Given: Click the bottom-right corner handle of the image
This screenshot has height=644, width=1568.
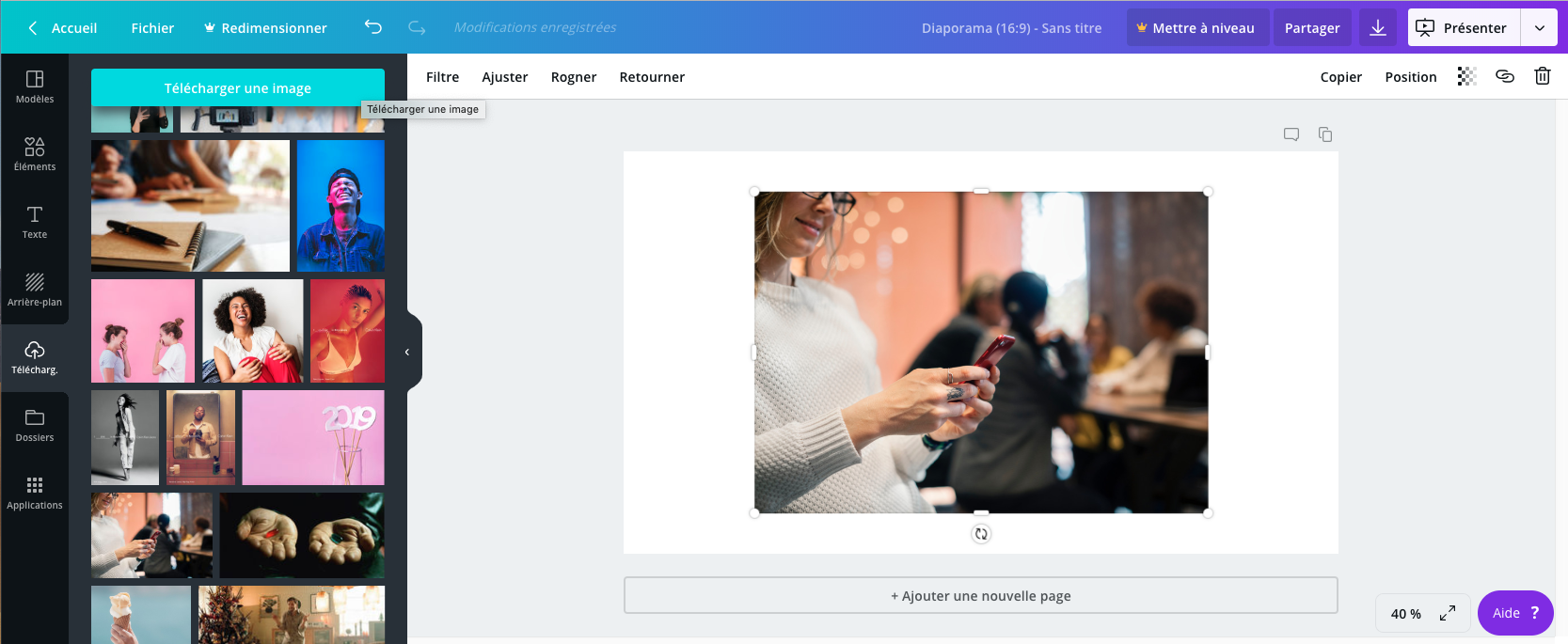Looking at the screenshot, I should pos(1208,513).
